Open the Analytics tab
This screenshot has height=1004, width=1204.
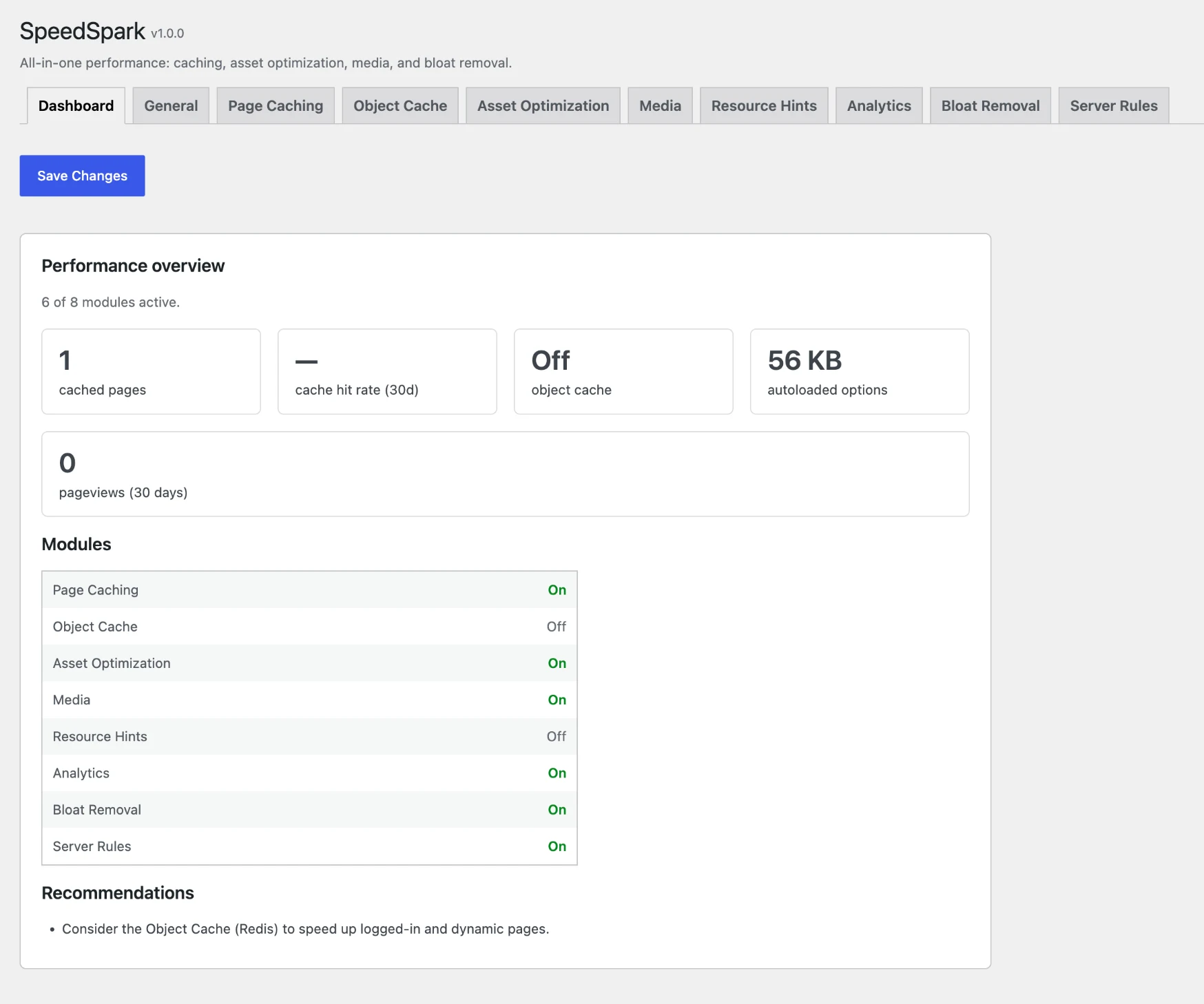click(x=879, y=106)
